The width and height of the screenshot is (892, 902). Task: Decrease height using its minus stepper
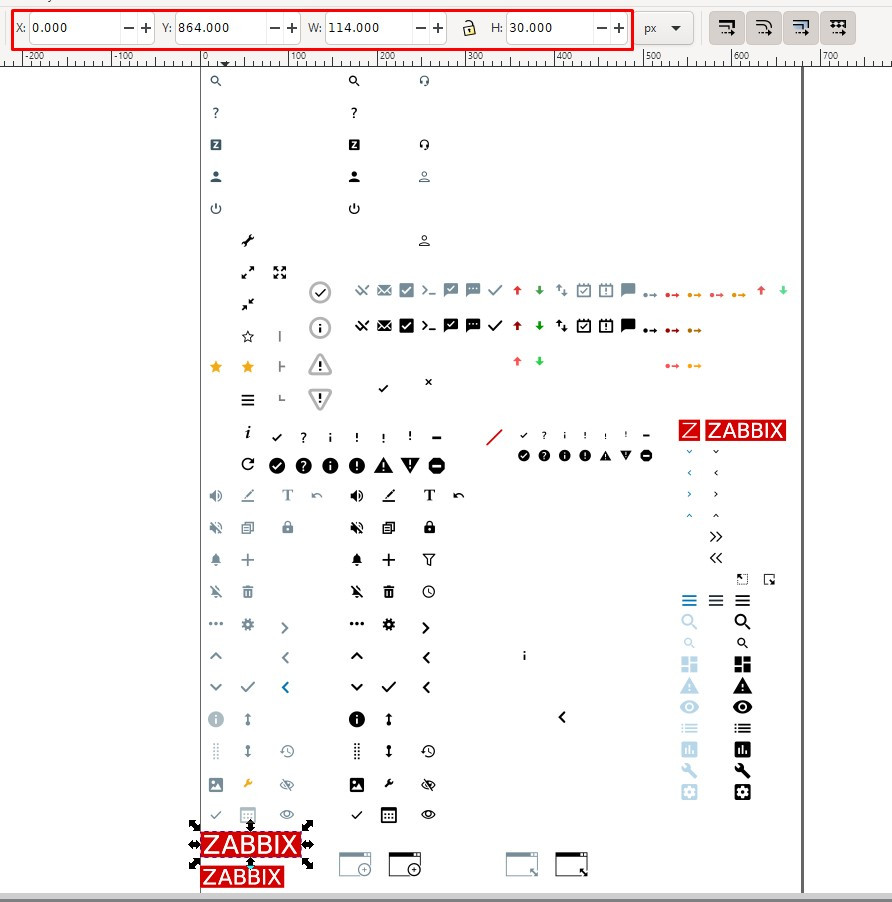(601, 28)
